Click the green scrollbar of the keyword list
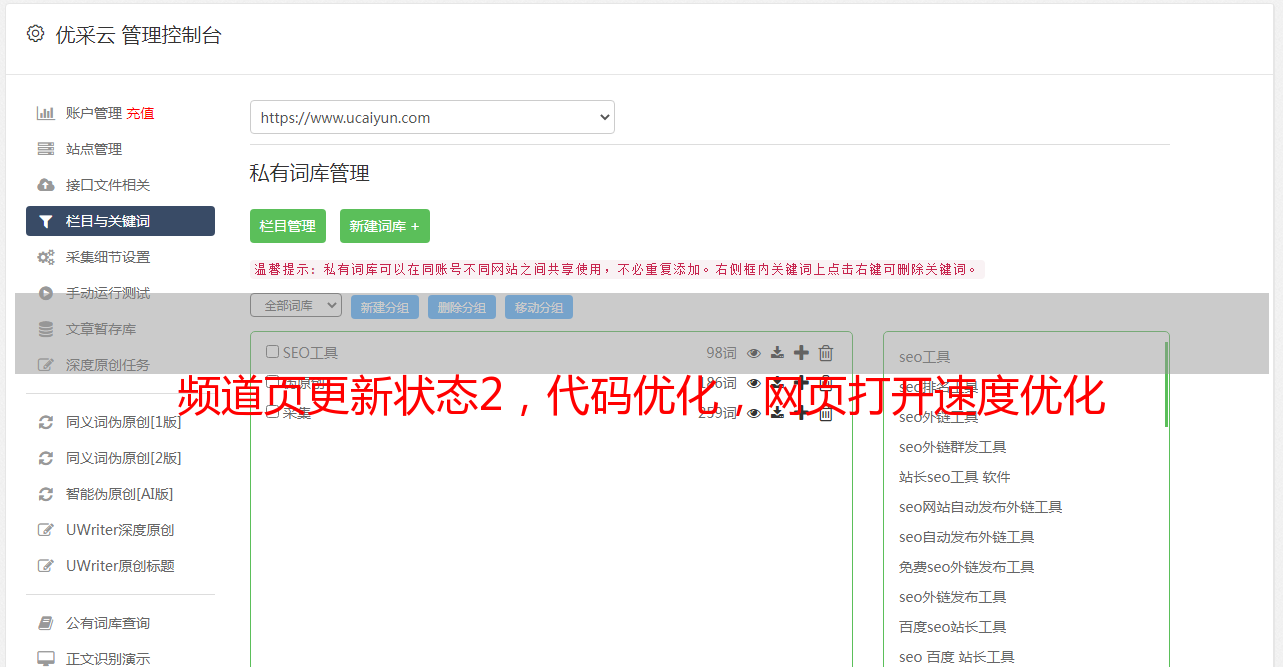This screenshot has height=667, width=1283. pos(1166,384)
